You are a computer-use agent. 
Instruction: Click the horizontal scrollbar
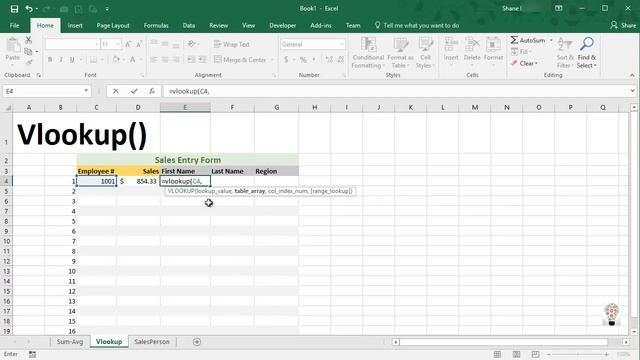click(x=503, y=342)
